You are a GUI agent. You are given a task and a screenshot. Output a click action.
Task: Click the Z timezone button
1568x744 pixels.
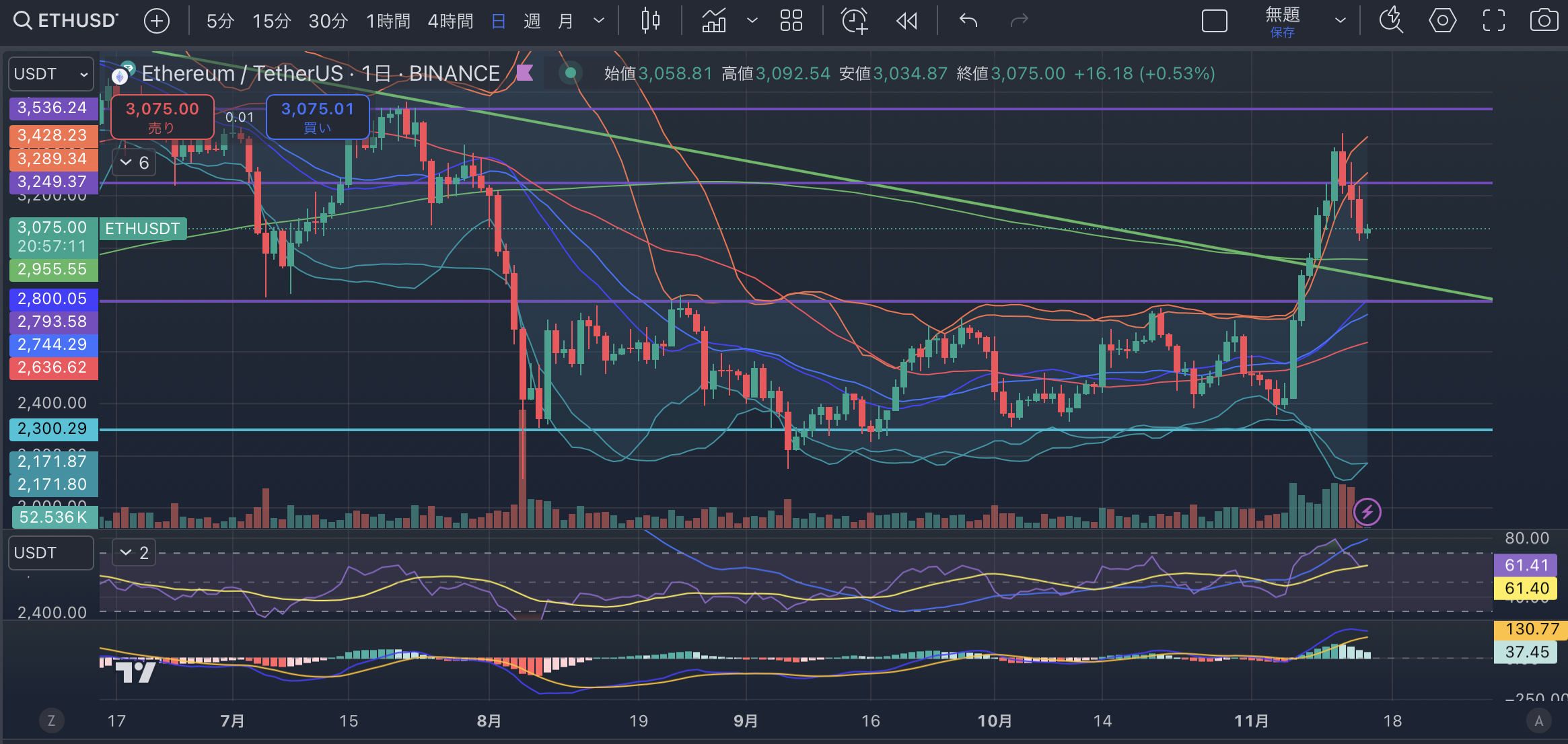click(x=51, y=721)
